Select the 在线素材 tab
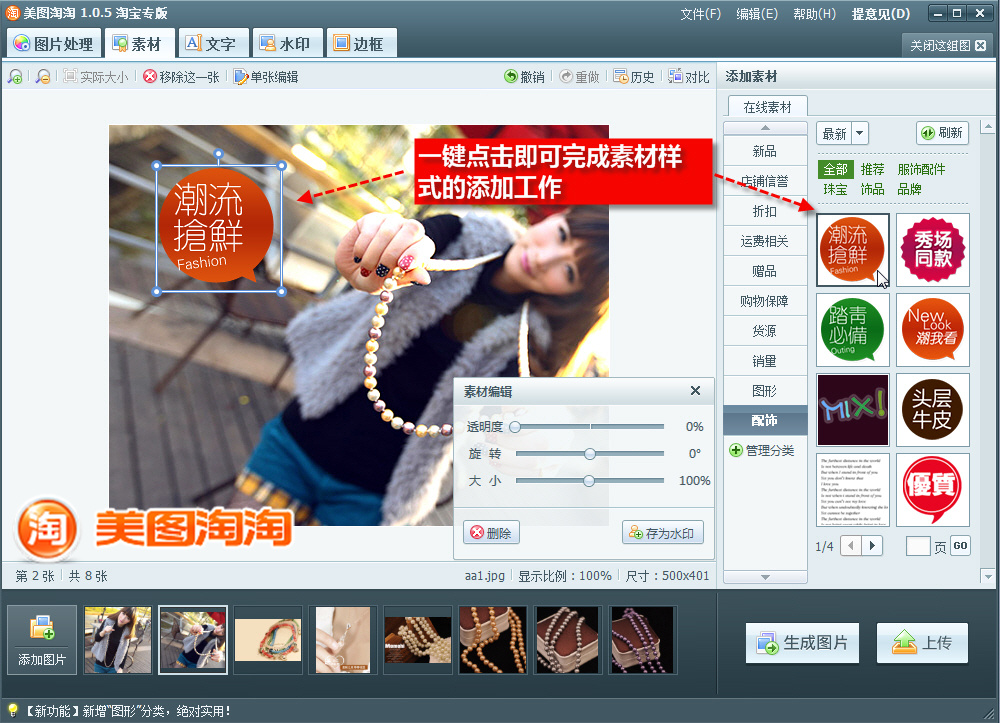This screenshot has height=723, width=1000. pos(767,107)
